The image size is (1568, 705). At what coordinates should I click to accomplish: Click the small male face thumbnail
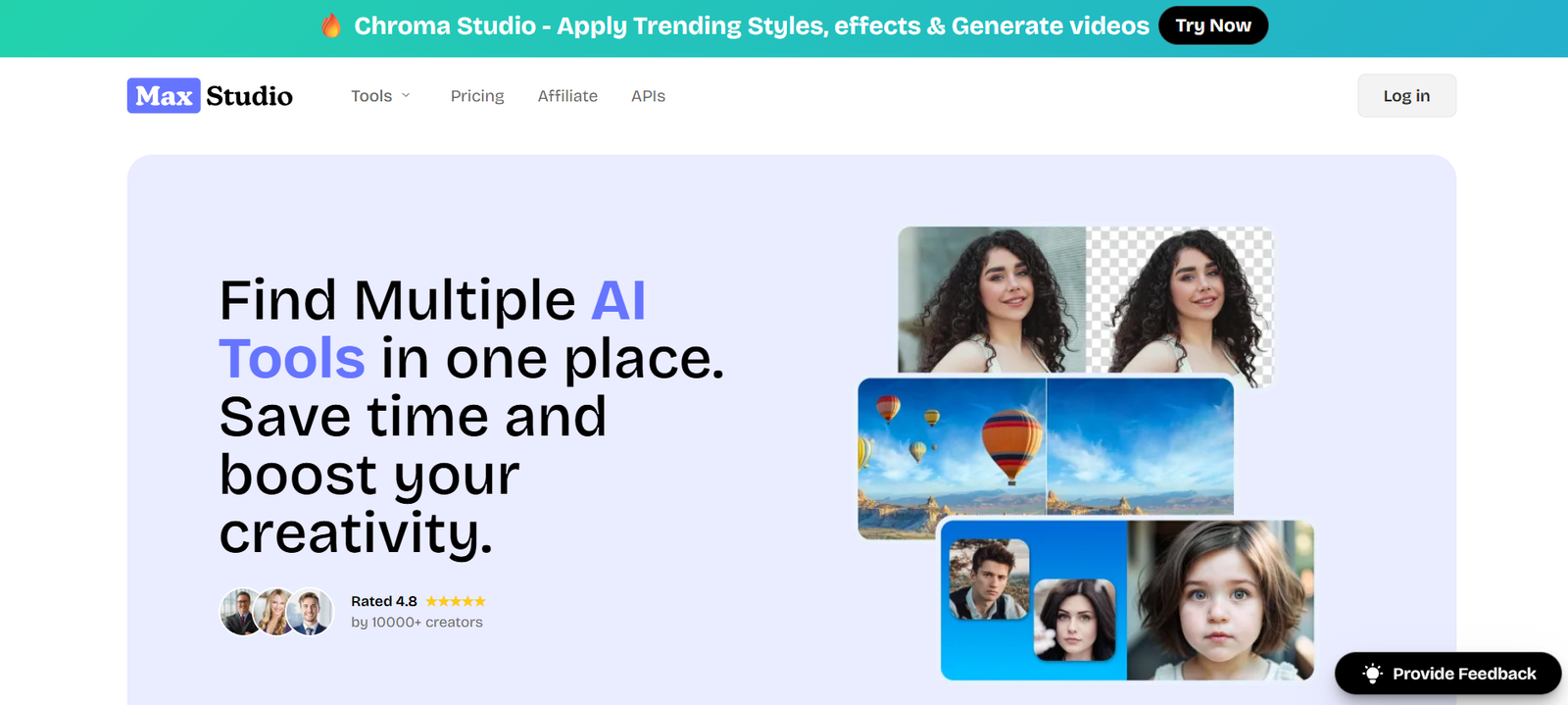pos(988,579)
